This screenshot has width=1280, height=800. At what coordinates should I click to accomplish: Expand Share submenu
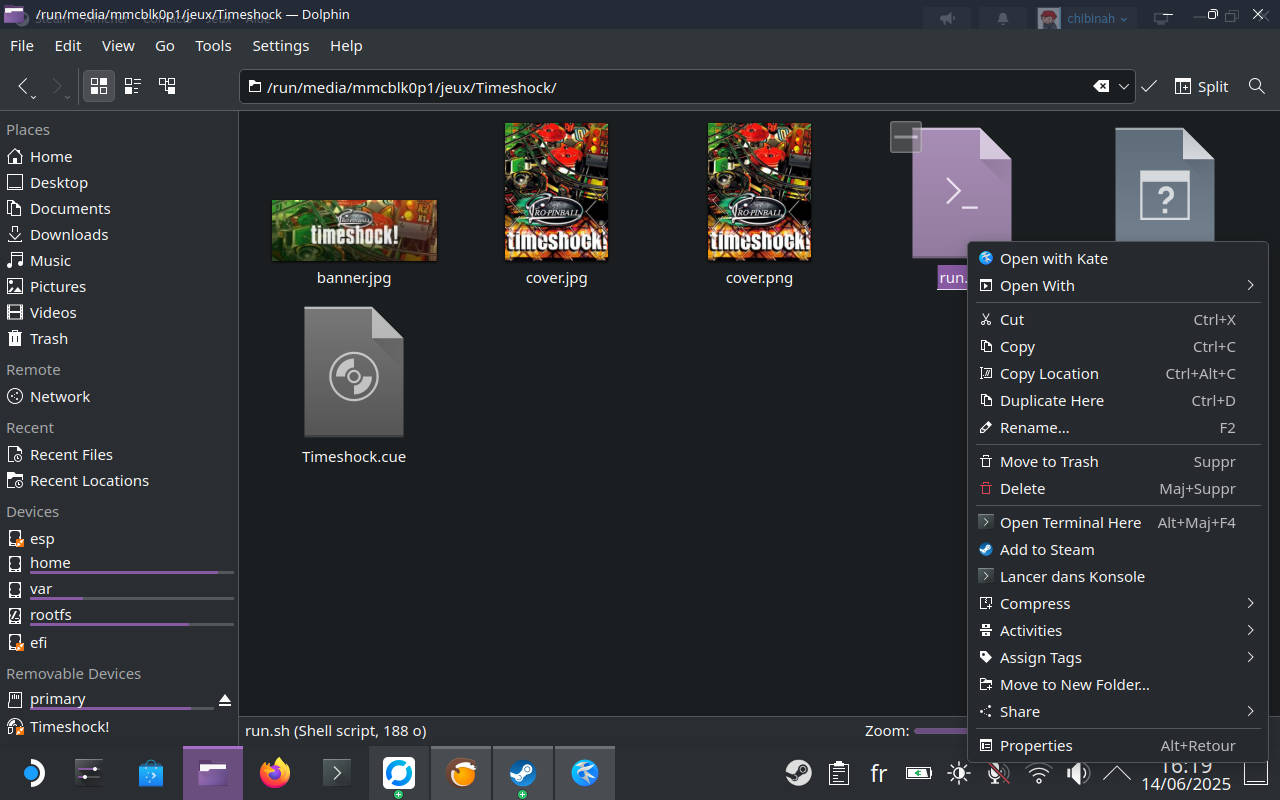coord(1117,712)
